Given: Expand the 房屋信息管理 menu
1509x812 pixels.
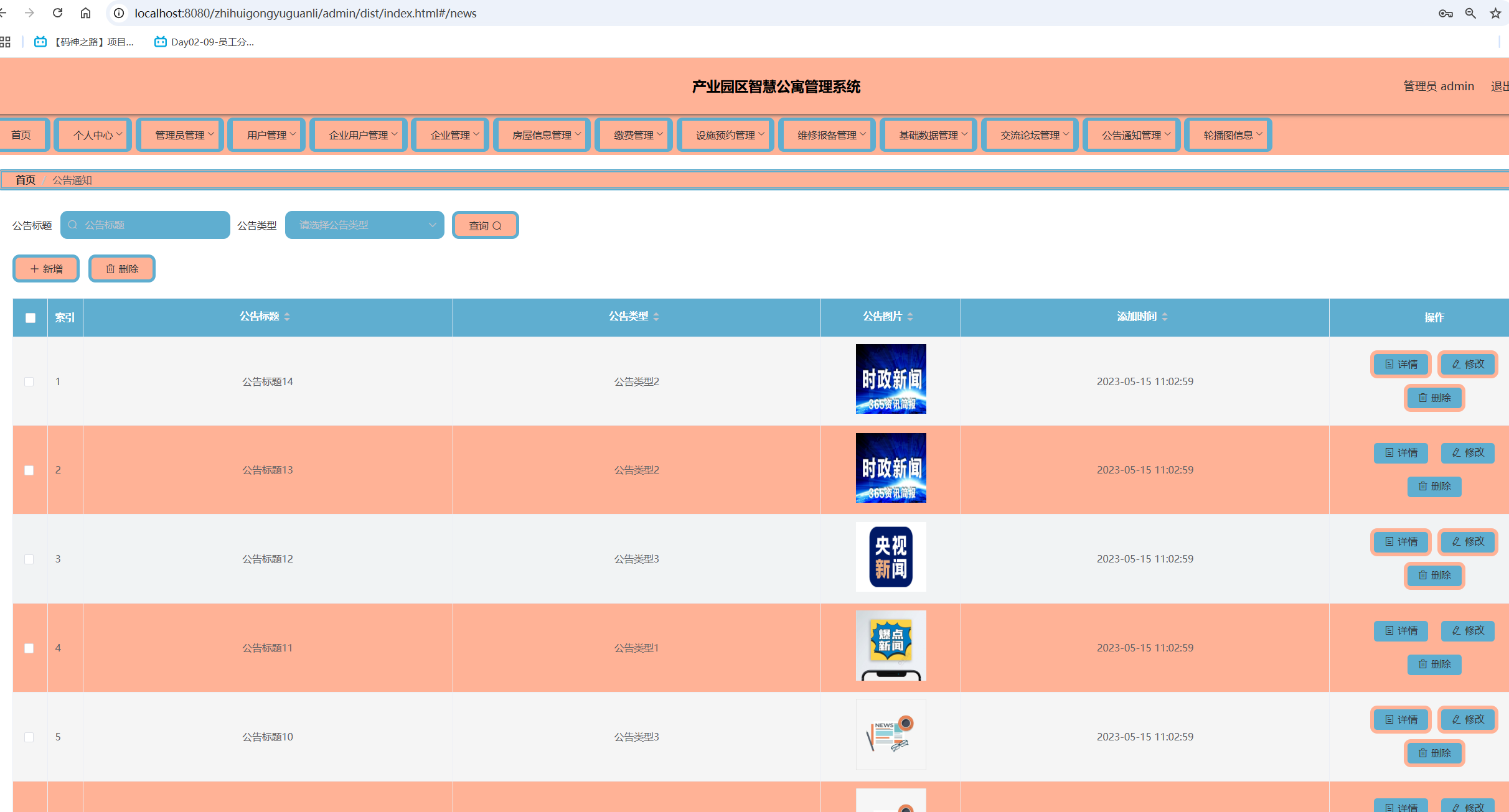Looking at the screenshot, I should (x=542, y=135).
